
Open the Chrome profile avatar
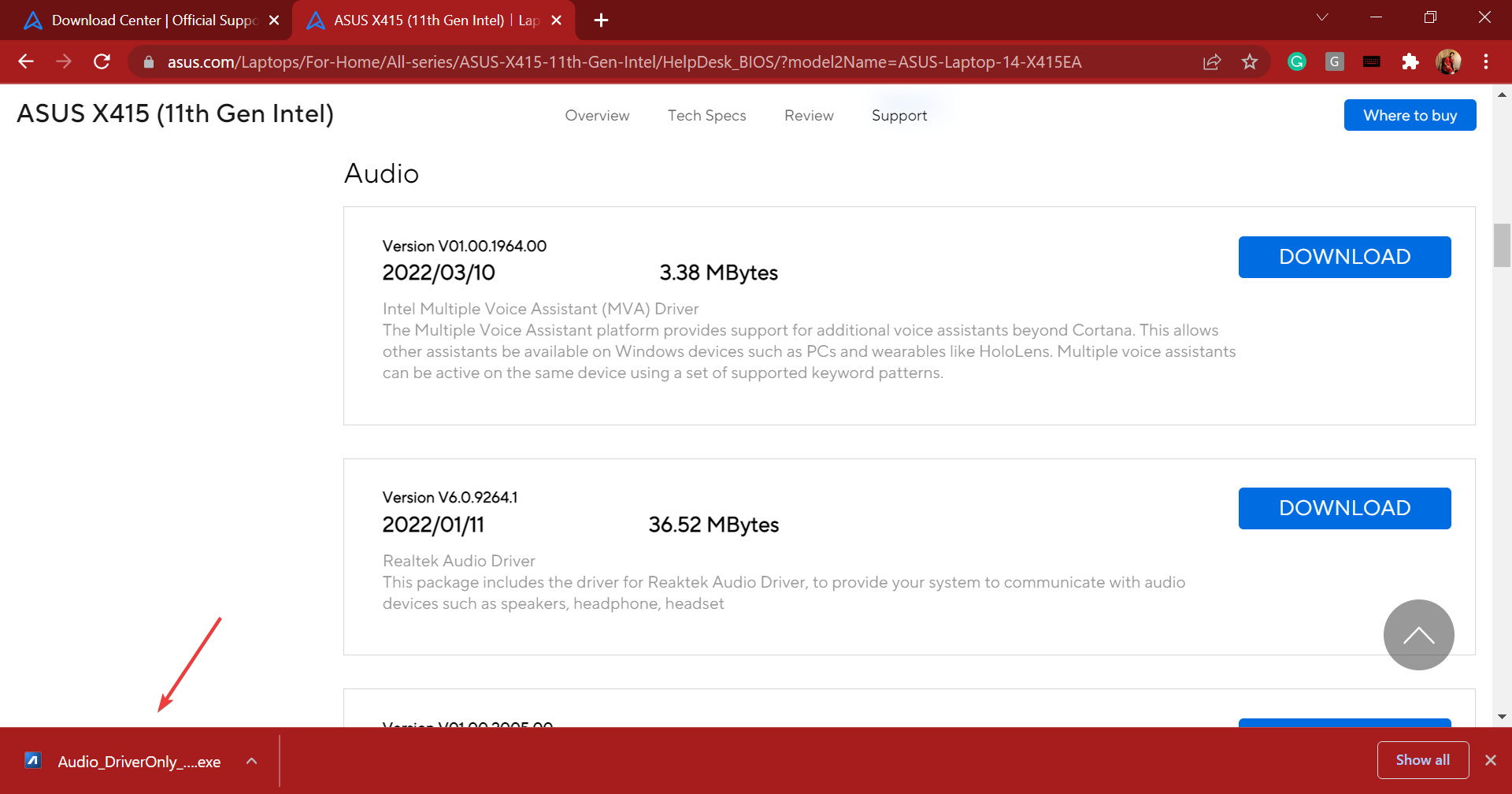[1448, 61]
